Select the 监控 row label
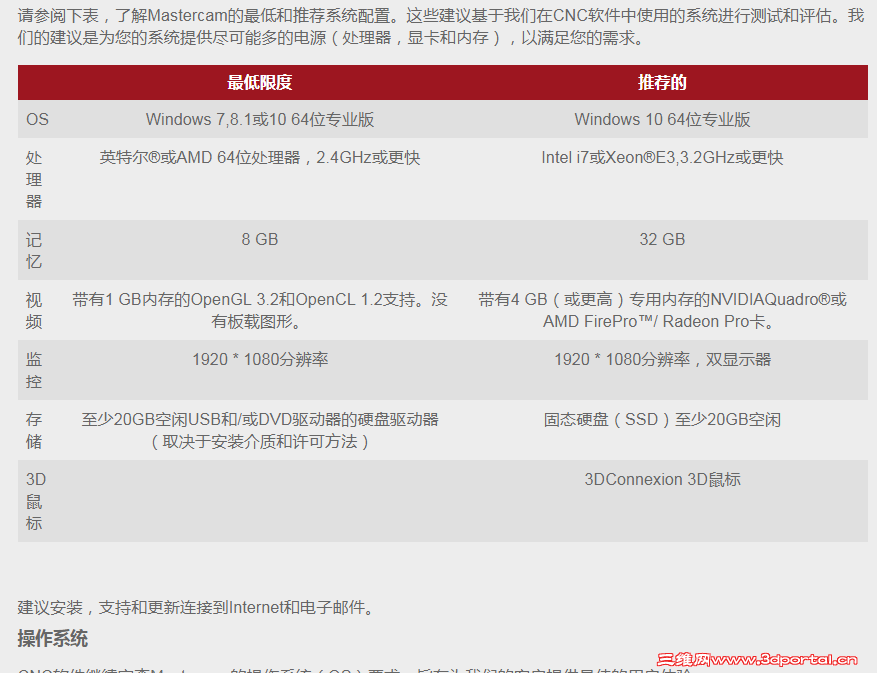877x673 pixels. 34,370
